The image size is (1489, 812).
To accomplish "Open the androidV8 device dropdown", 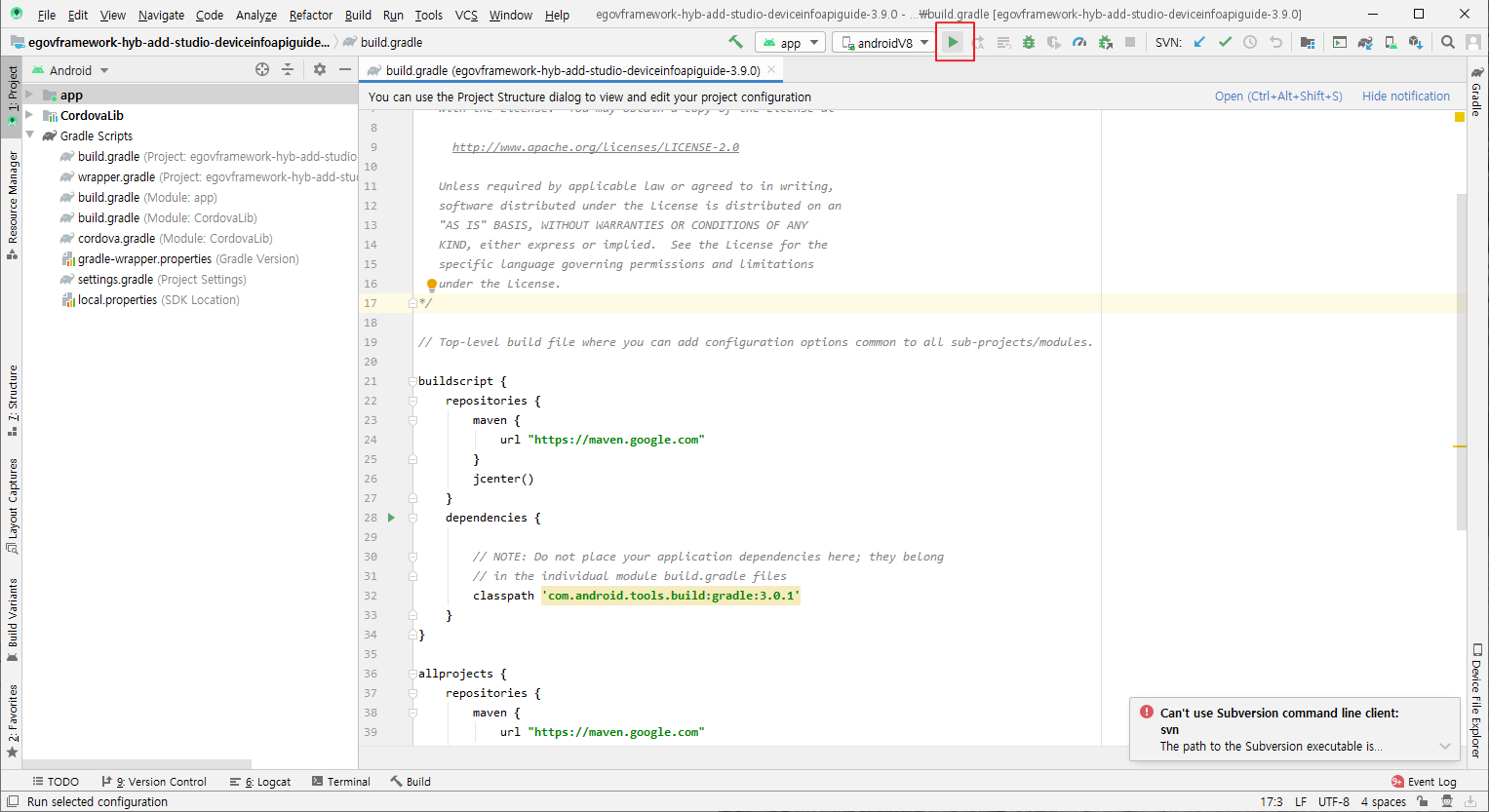I will (885, 43).
